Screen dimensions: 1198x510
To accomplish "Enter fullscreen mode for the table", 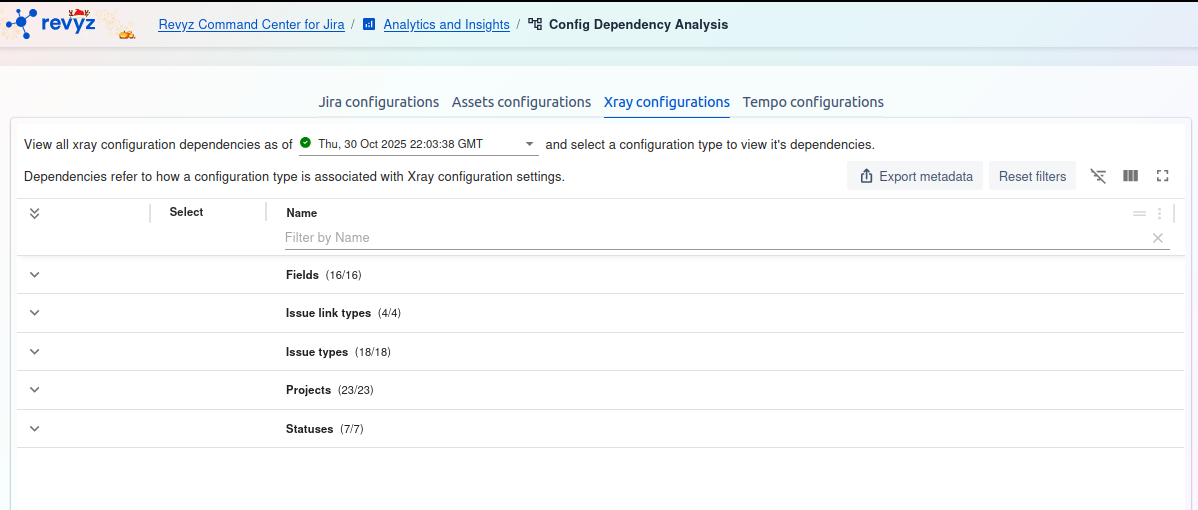I will click(1162, 176).
